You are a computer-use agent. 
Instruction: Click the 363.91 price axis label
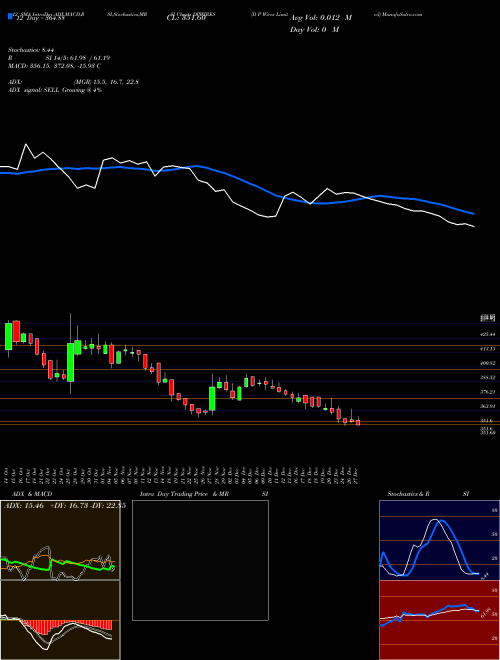(x=489, y=407)
